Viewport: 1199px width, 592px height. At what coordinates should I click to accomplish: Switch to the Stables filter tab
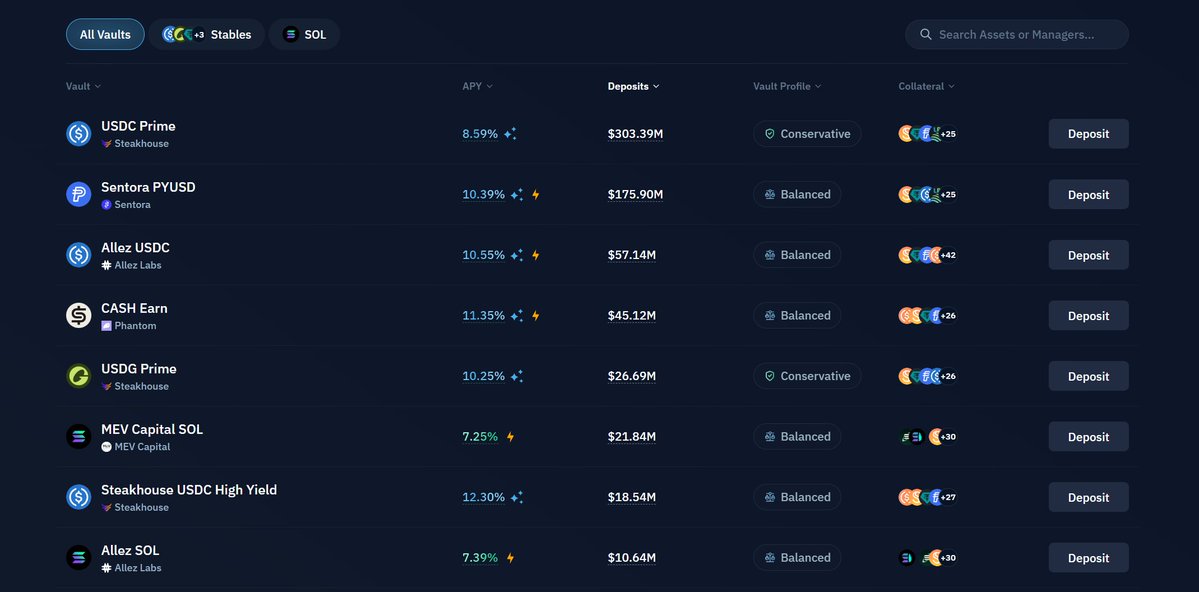(207, 35)
